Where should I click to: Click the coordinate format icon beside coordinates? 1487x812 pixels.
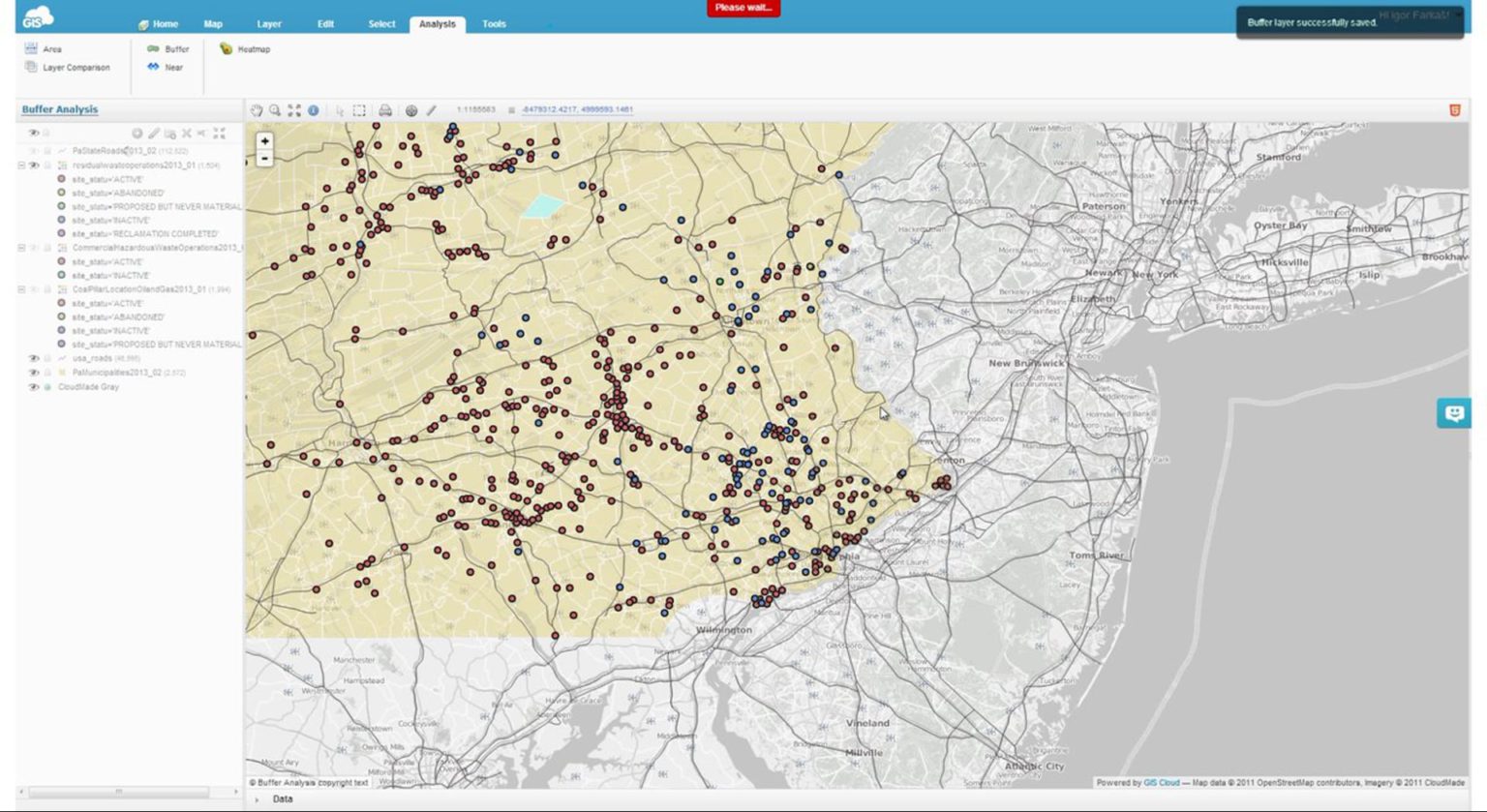511,110
